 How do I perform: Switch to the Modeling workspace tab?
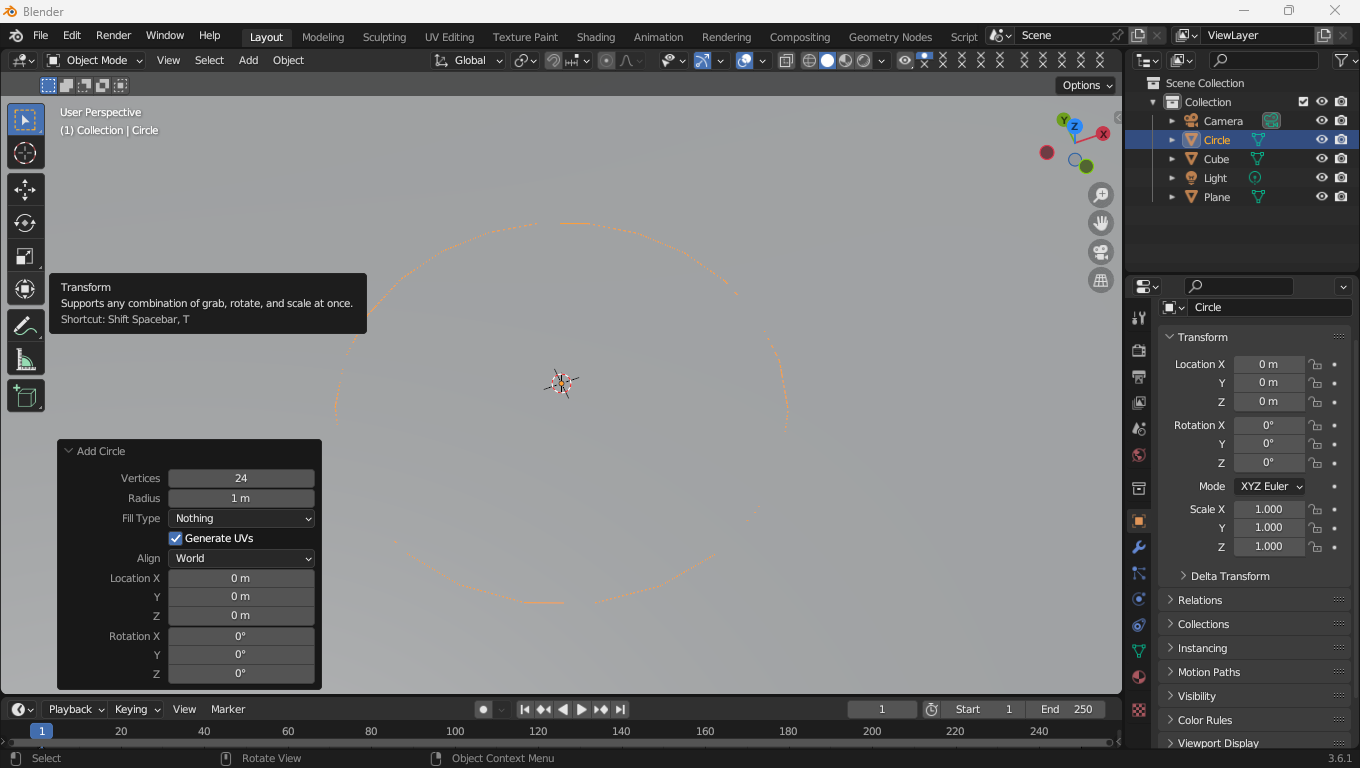pos(323,37)
